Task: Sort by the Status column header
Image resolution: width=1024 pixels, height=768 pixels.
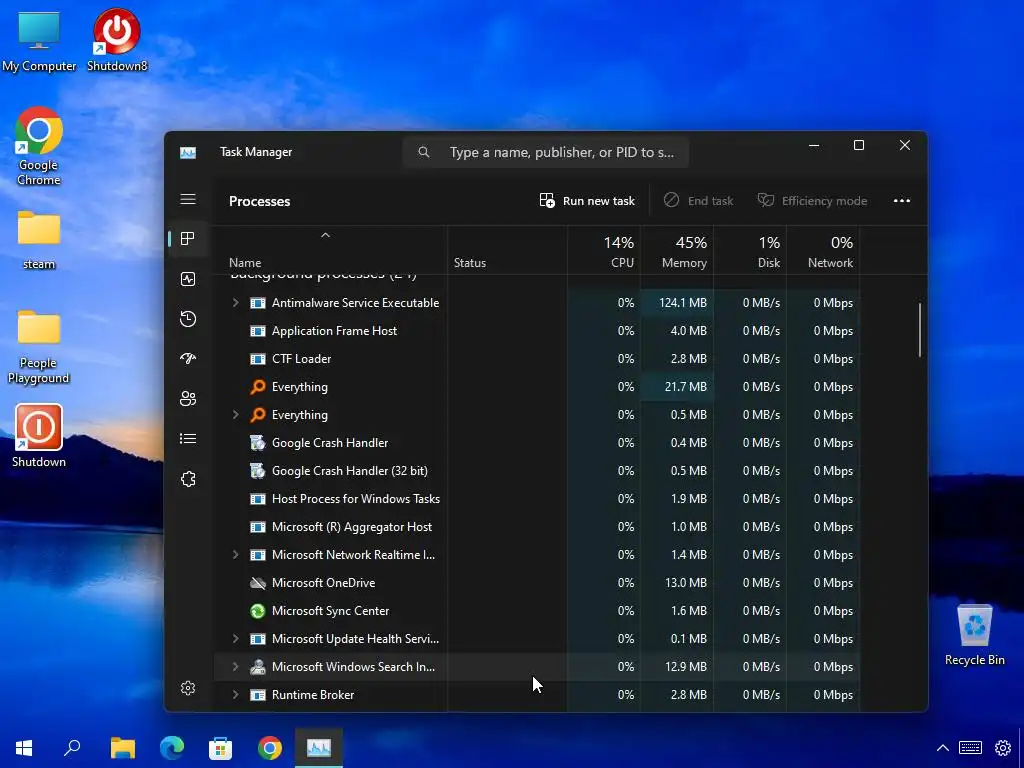Action: point(507,251)
